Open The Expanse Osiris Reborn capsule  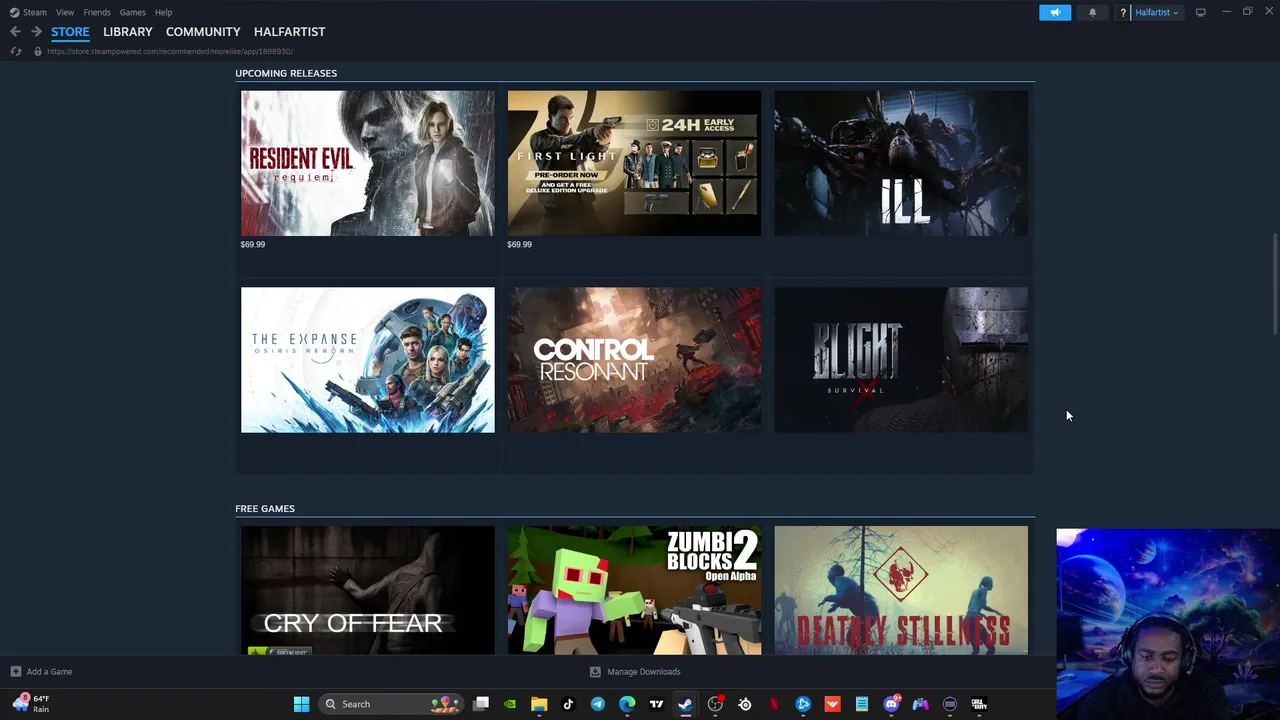coord(367,360)
